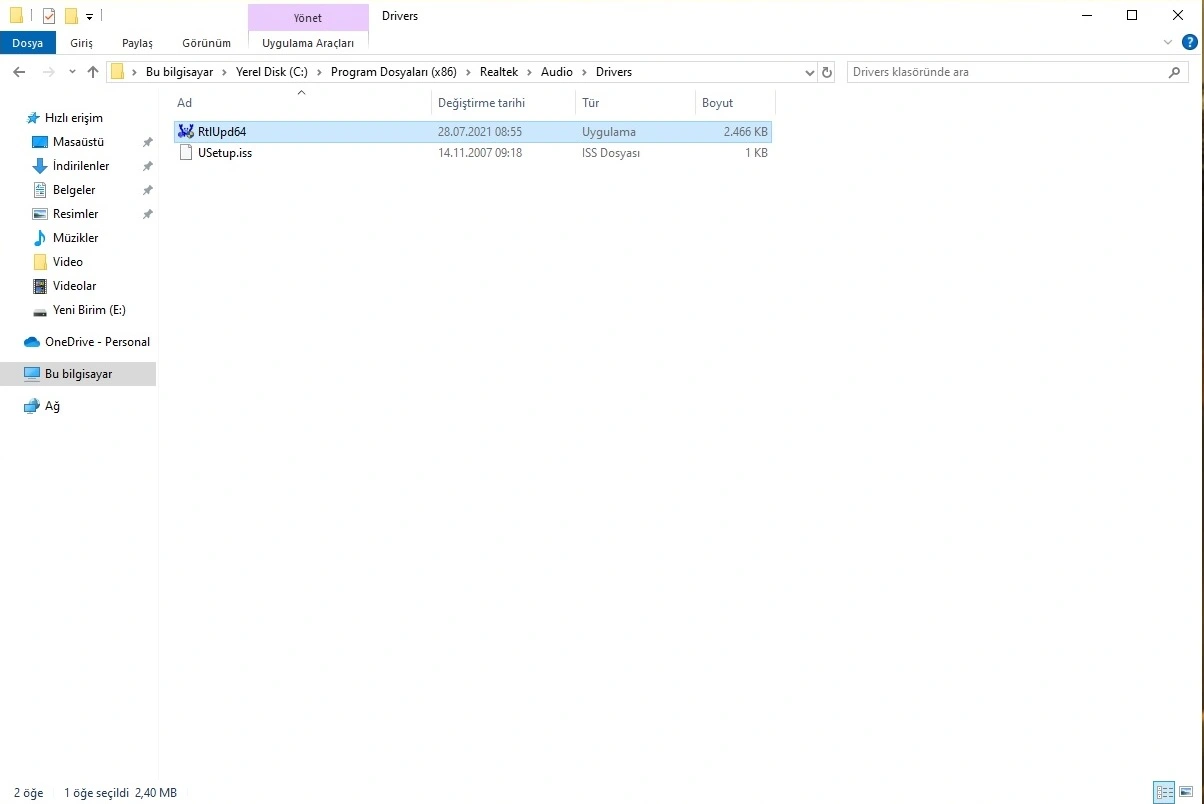Select the USetup.iss file icon

(186, 153)
